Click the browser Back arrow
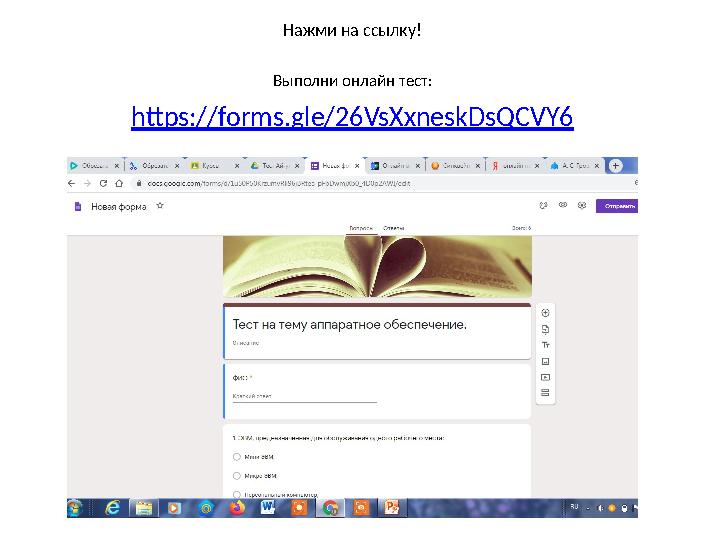 [72, 183]
